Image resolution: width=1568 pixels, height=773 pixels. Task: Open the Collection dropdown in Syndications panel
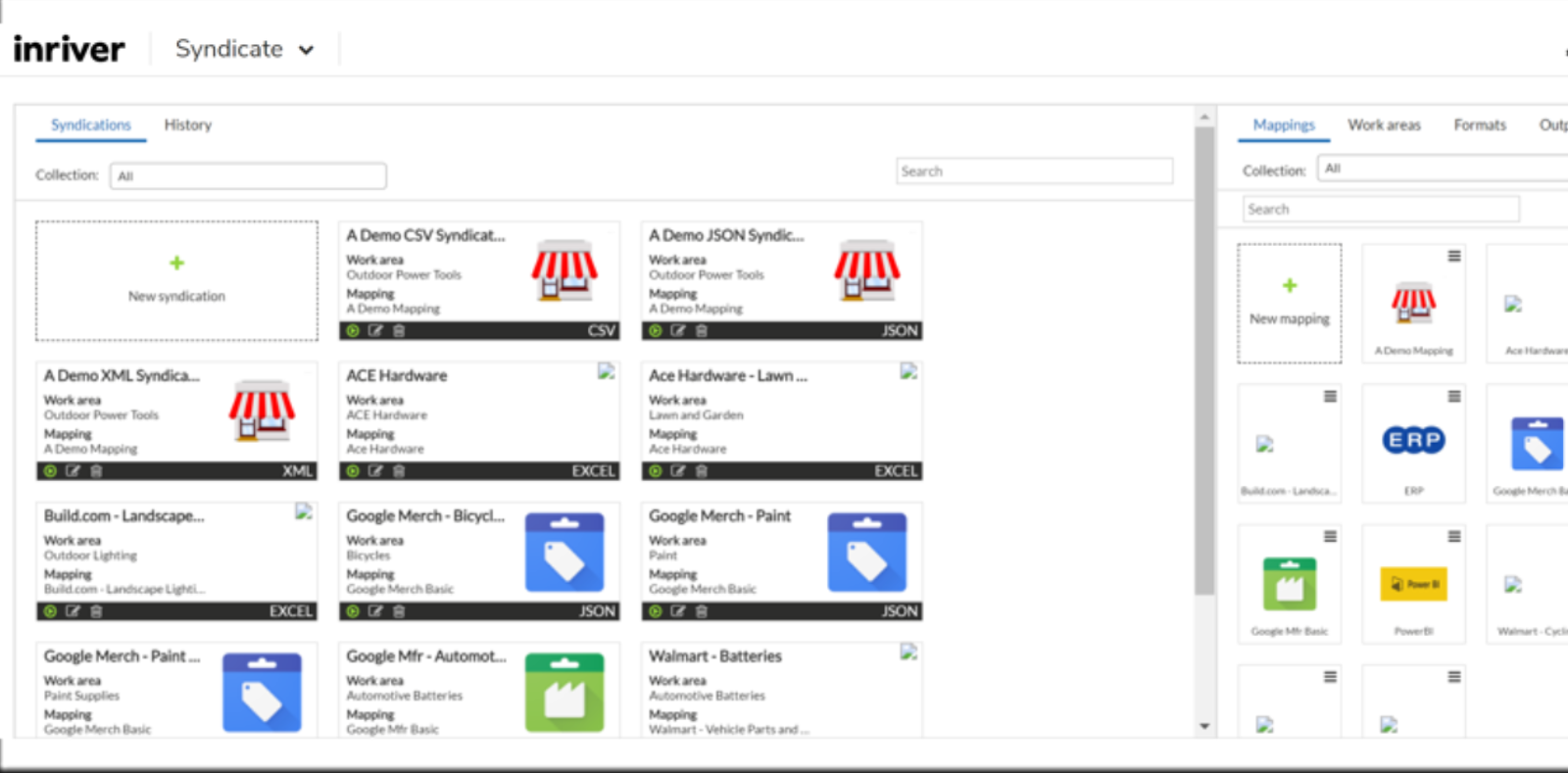[x=248, y=176]
